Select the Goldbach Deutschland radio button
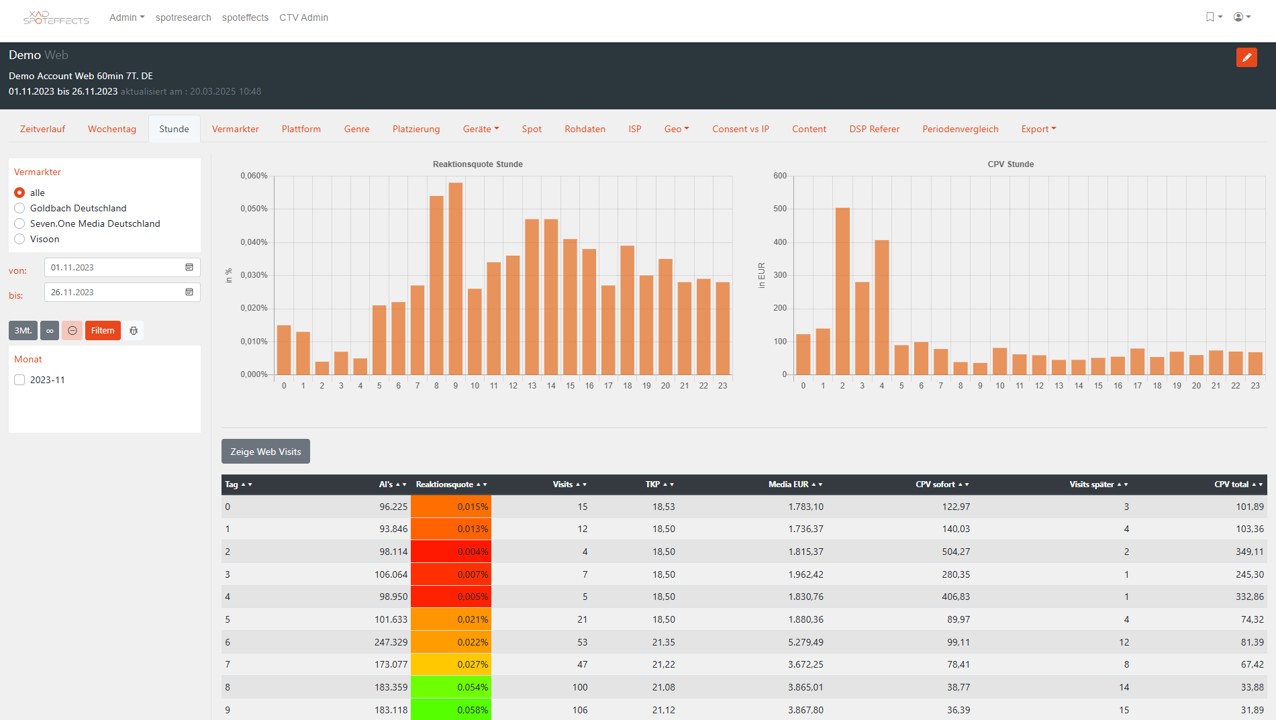Viewport: 1276px width, 720px height. [19, 208]
